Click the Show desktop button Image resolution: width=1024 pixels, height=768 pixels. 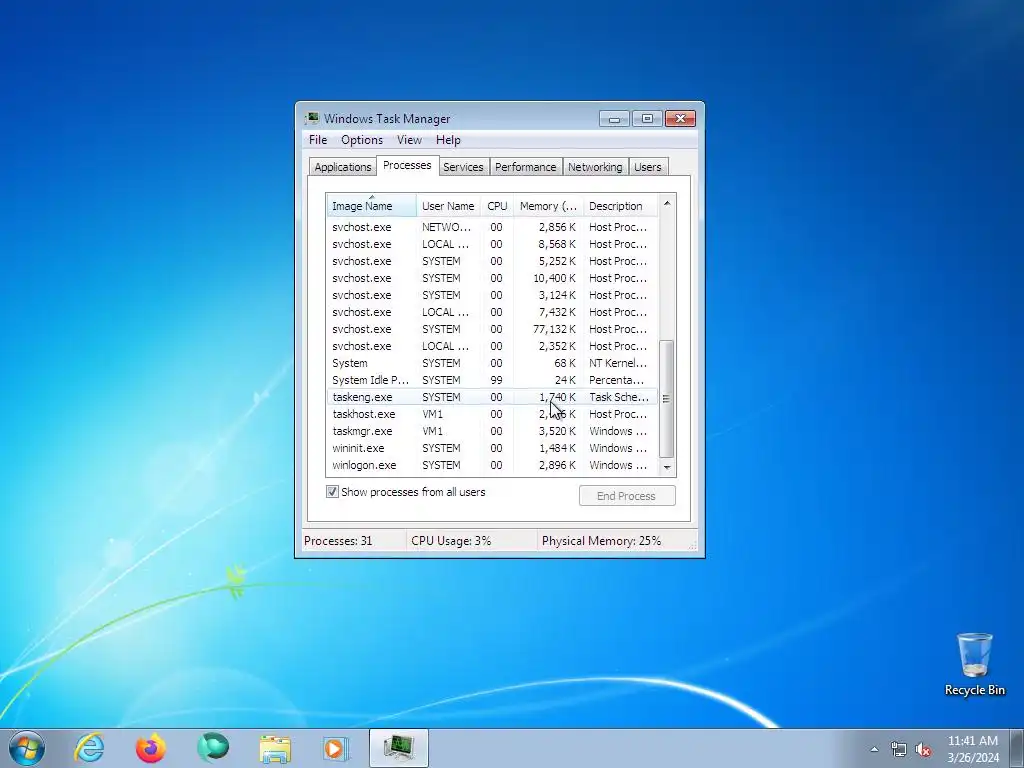tap(1017, 748)
